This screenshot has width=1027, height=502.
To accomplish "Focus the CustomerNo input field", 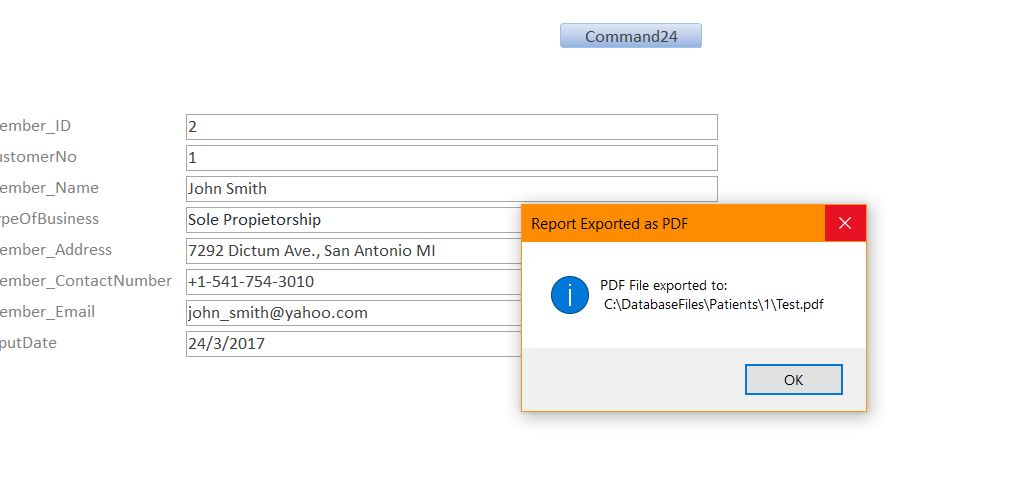I will pyautogui.click(x=450, y=158).
